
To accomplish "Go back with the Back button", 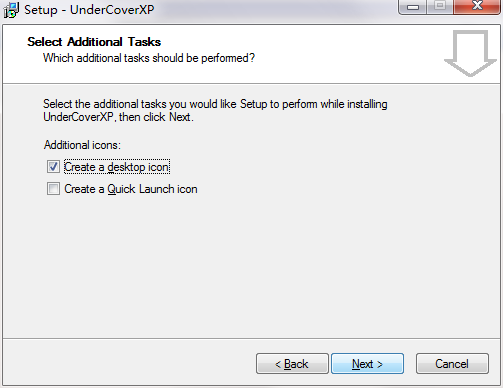I will coord(292,364).
